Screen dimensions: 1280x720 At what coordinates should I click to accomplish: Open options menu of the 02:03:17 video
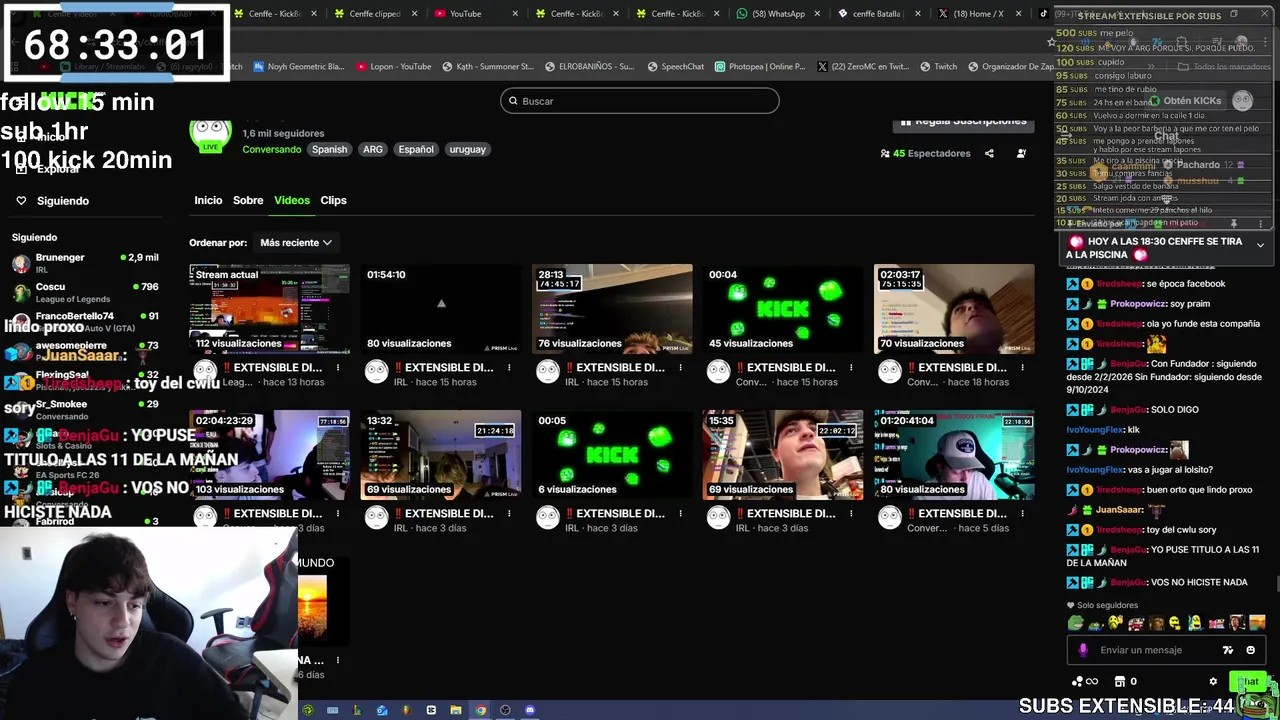coord(1022,368)
